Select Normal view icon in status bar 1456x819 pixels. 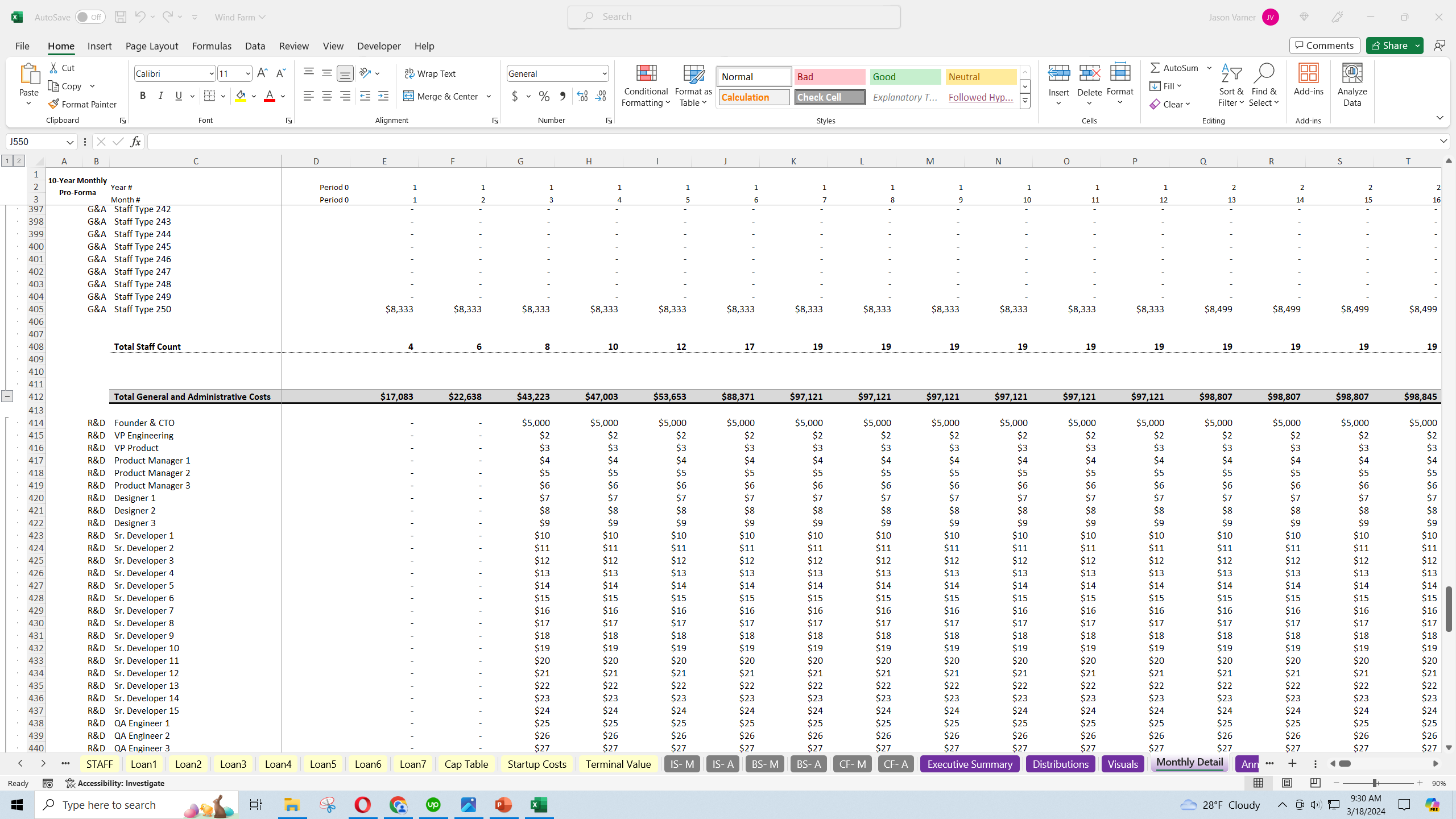click(1259, 783)
